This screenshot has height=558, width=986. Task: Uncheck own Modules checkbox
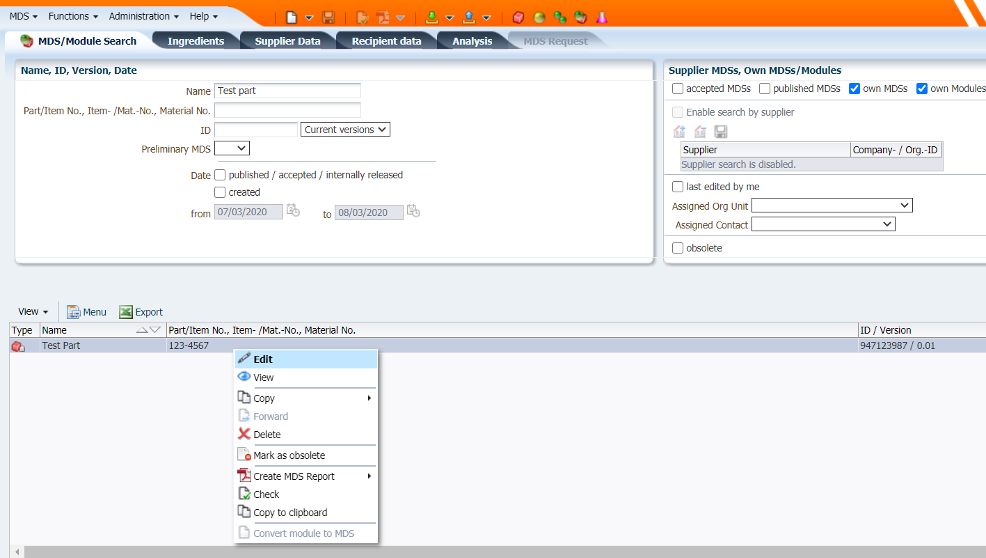click(922, 89)
